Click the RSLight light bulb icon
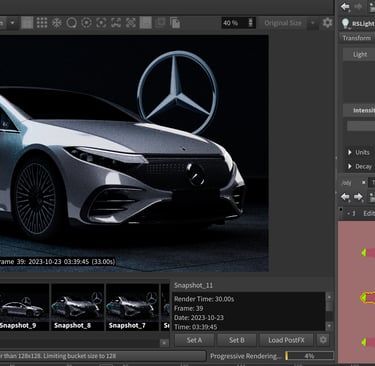 pyautogui.click(x=345, y=23)
